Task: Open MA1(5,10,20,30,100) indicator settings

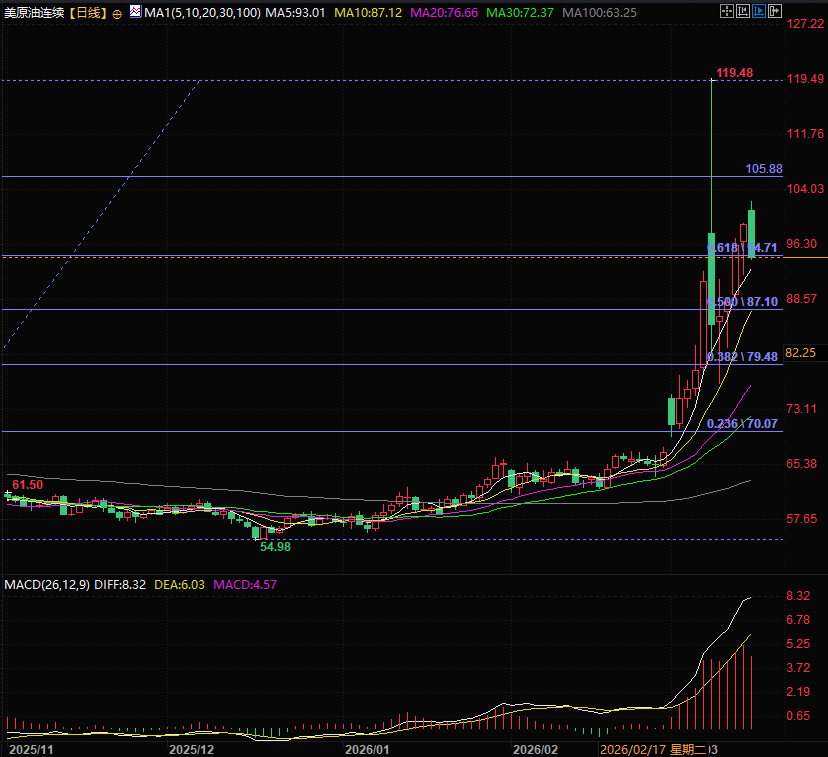Action: coord(202,13)
